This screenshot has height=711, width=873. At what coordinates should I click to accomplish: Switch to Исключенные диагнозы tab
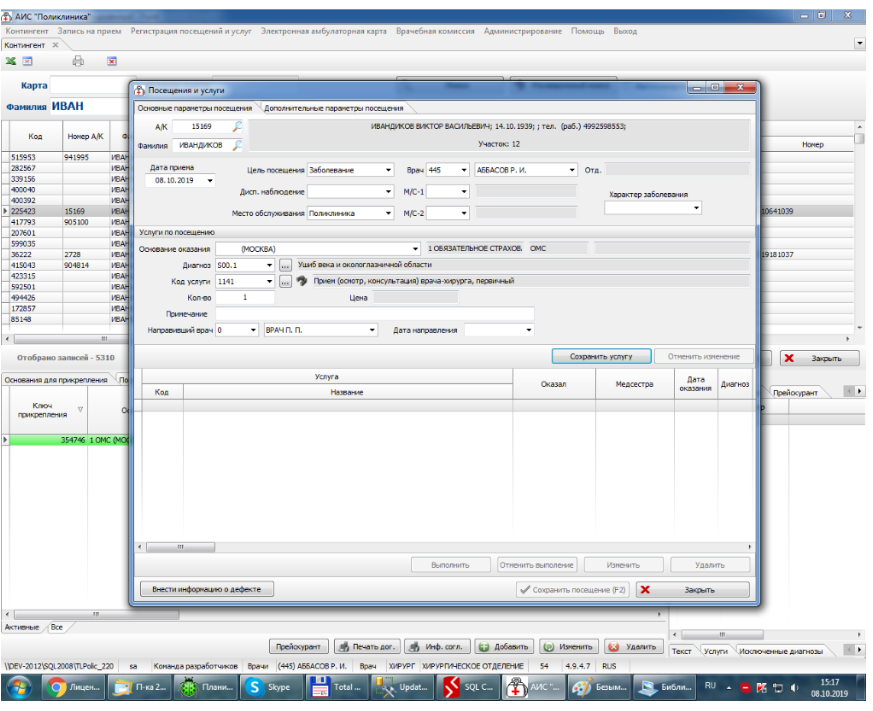[781, 651]
